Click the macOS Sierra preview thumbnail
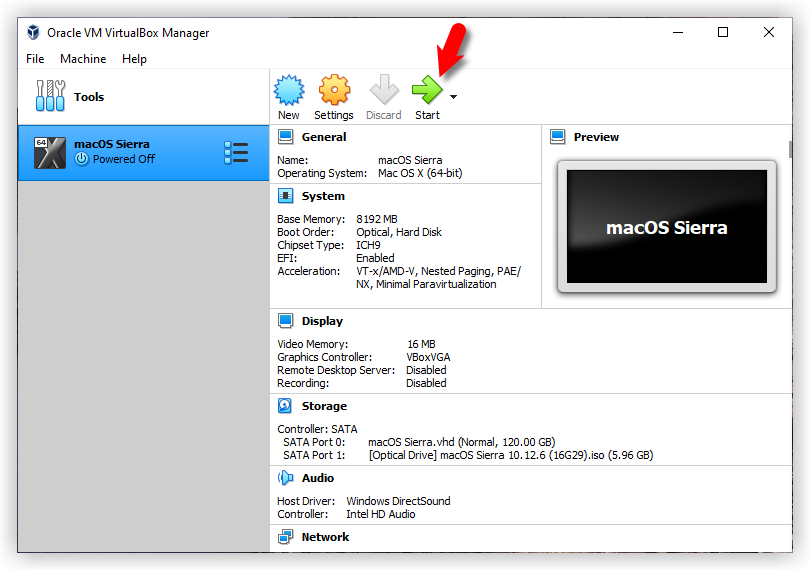This screenshot has width=811, height=571. [x=666, y=227]
